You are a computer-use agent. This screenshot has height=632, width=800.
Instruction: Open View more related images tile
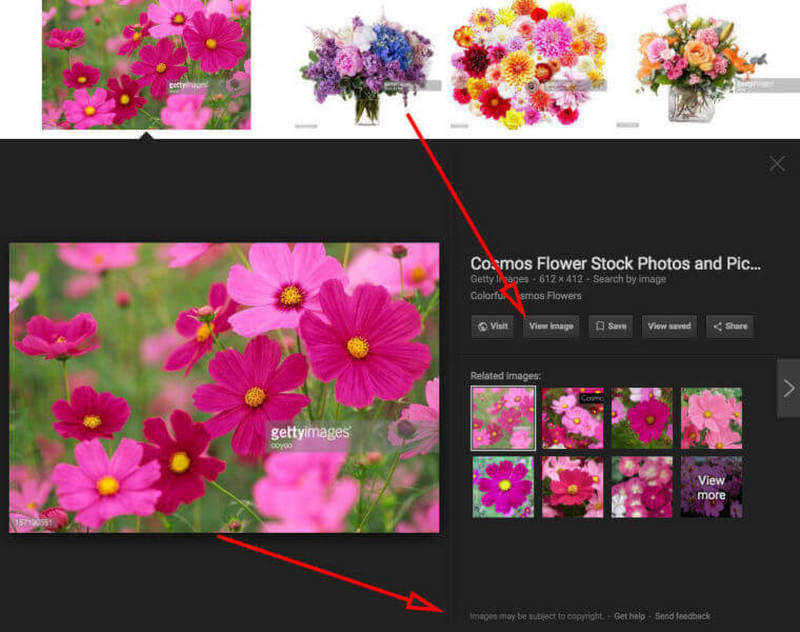pyautogui.click(x=711, y=487)
